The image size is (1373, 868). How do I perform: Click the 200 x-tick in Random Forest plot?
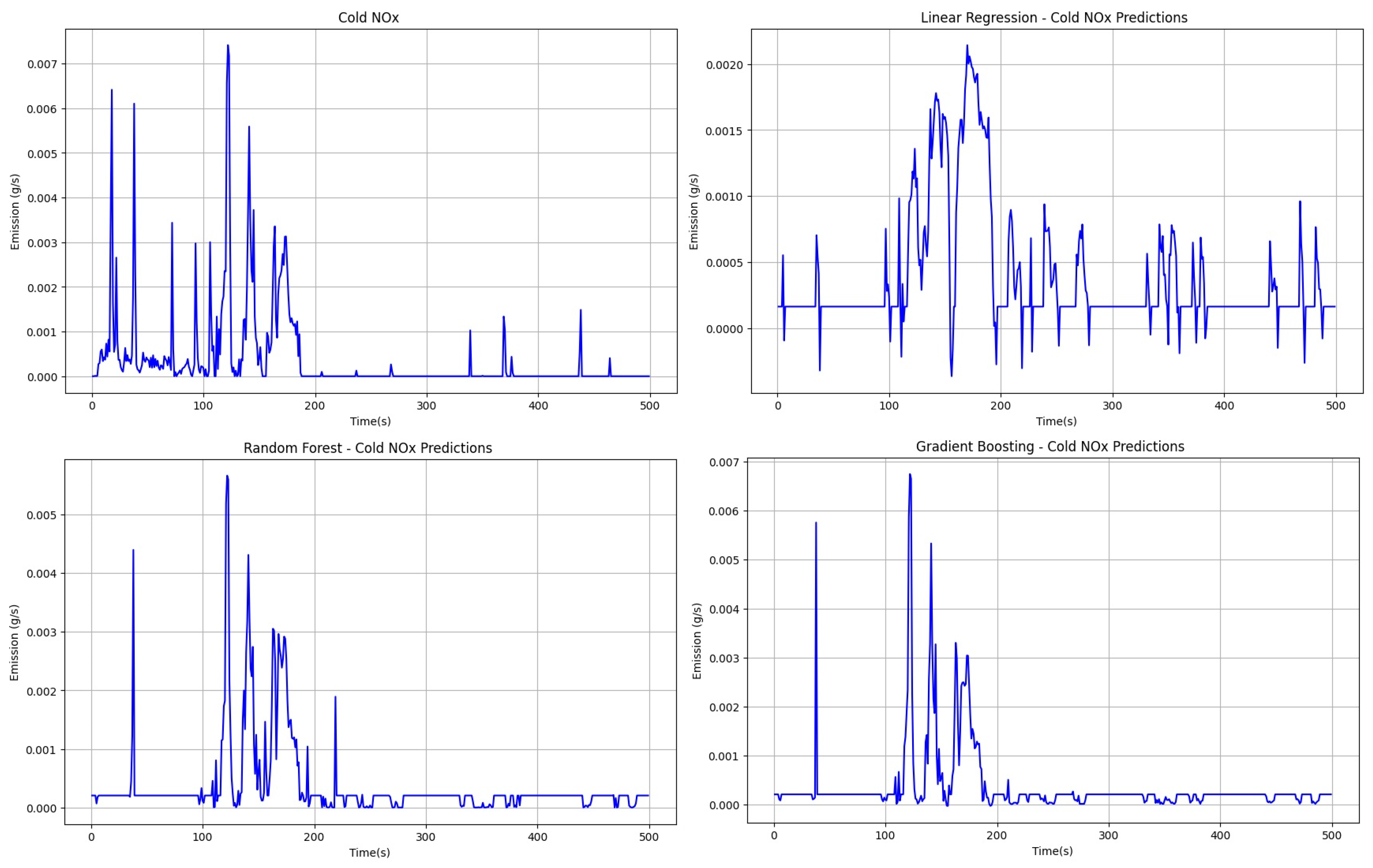point(314,837)
